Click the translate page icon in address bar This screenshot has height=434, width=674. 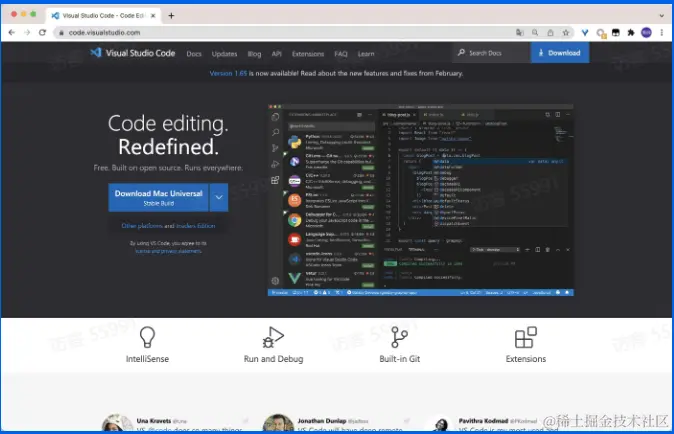[x=520, y=33]
